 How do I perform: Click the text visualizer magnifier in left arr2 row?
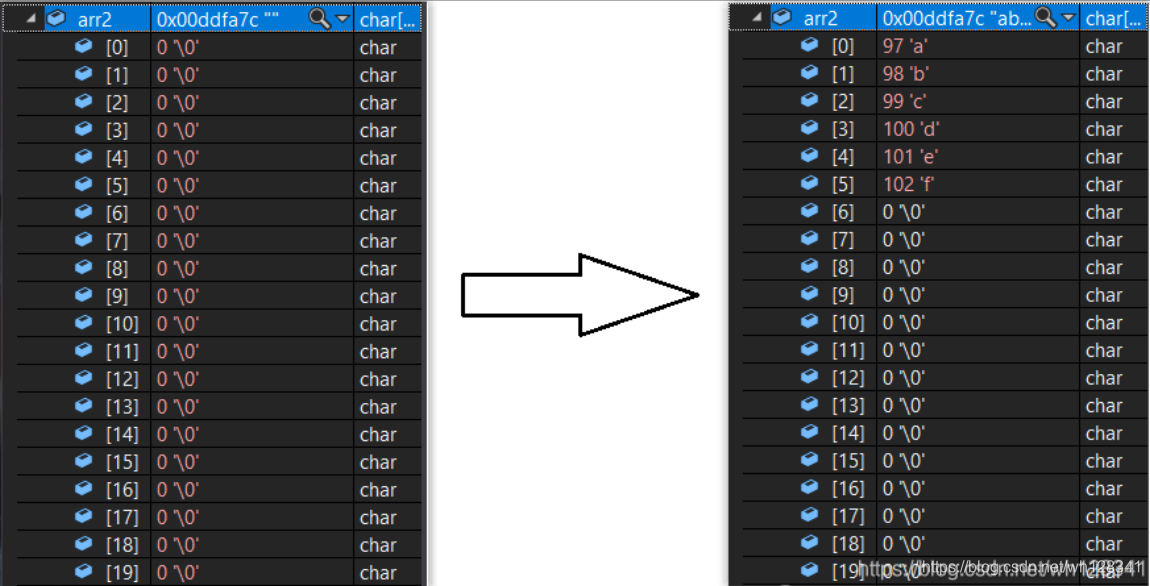click(320, 19)
